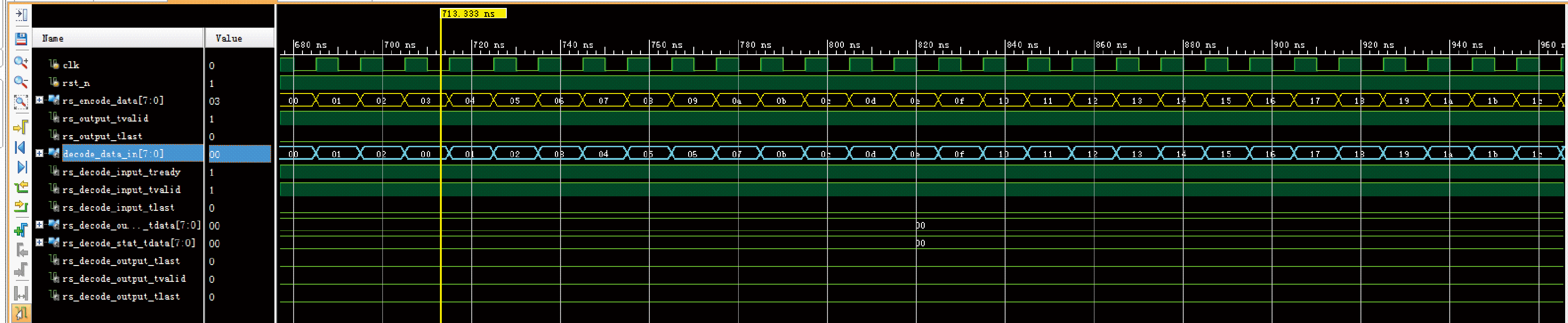Zoom fit the full waveform
Image resolution: width=1568 pixels, height=323 pixels.
[x=21, y=102]
